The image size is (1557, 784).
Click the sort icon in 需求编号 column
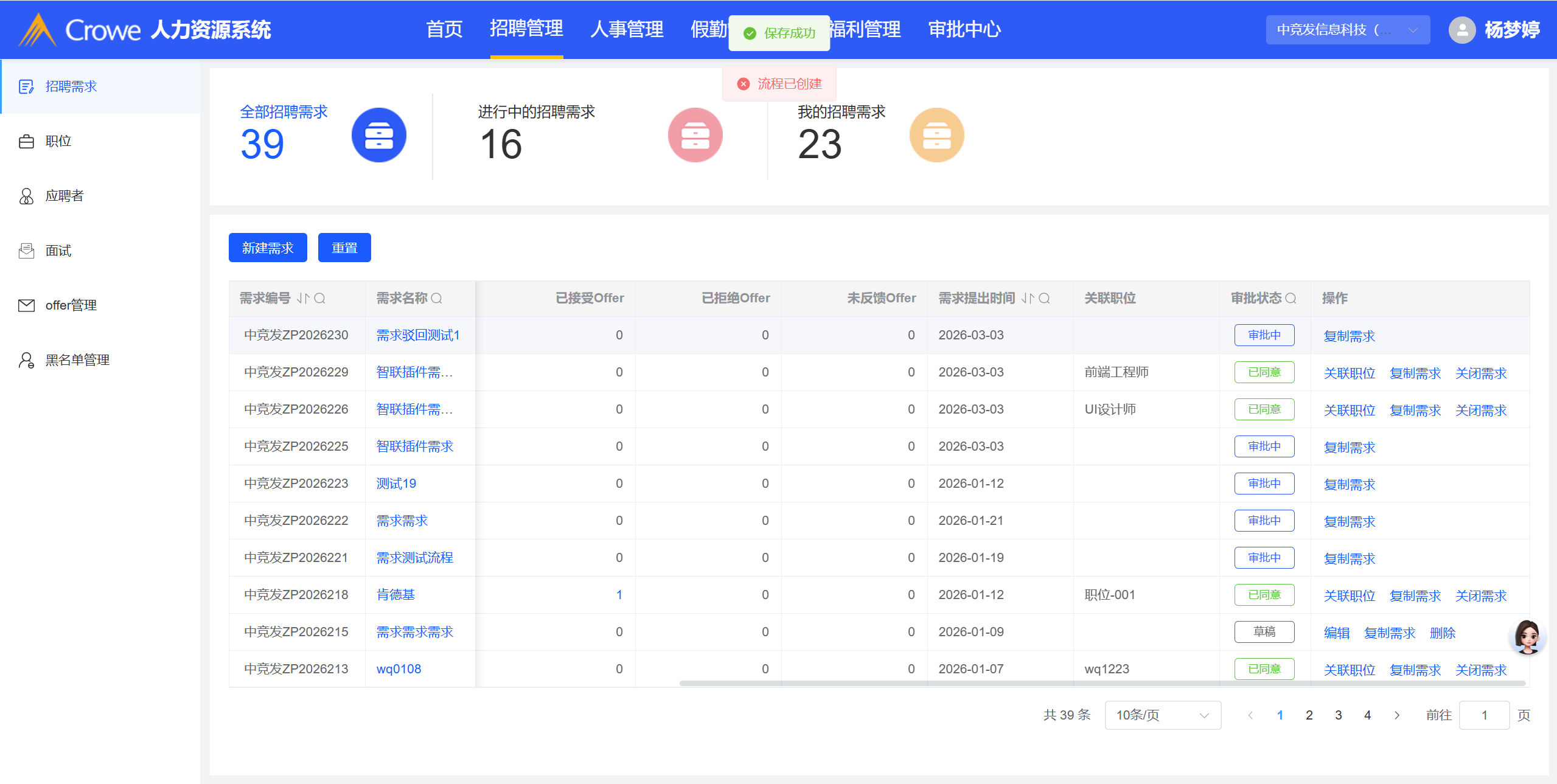pyautogui.click(x=303, y=298)
